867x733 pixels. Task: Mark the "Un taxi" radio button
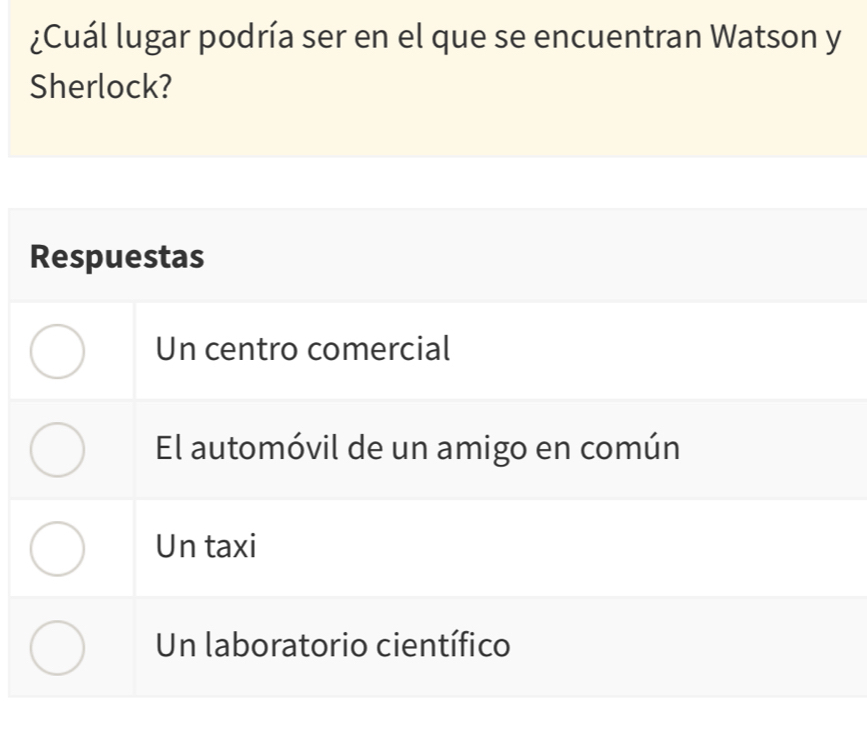pos(56,548)
